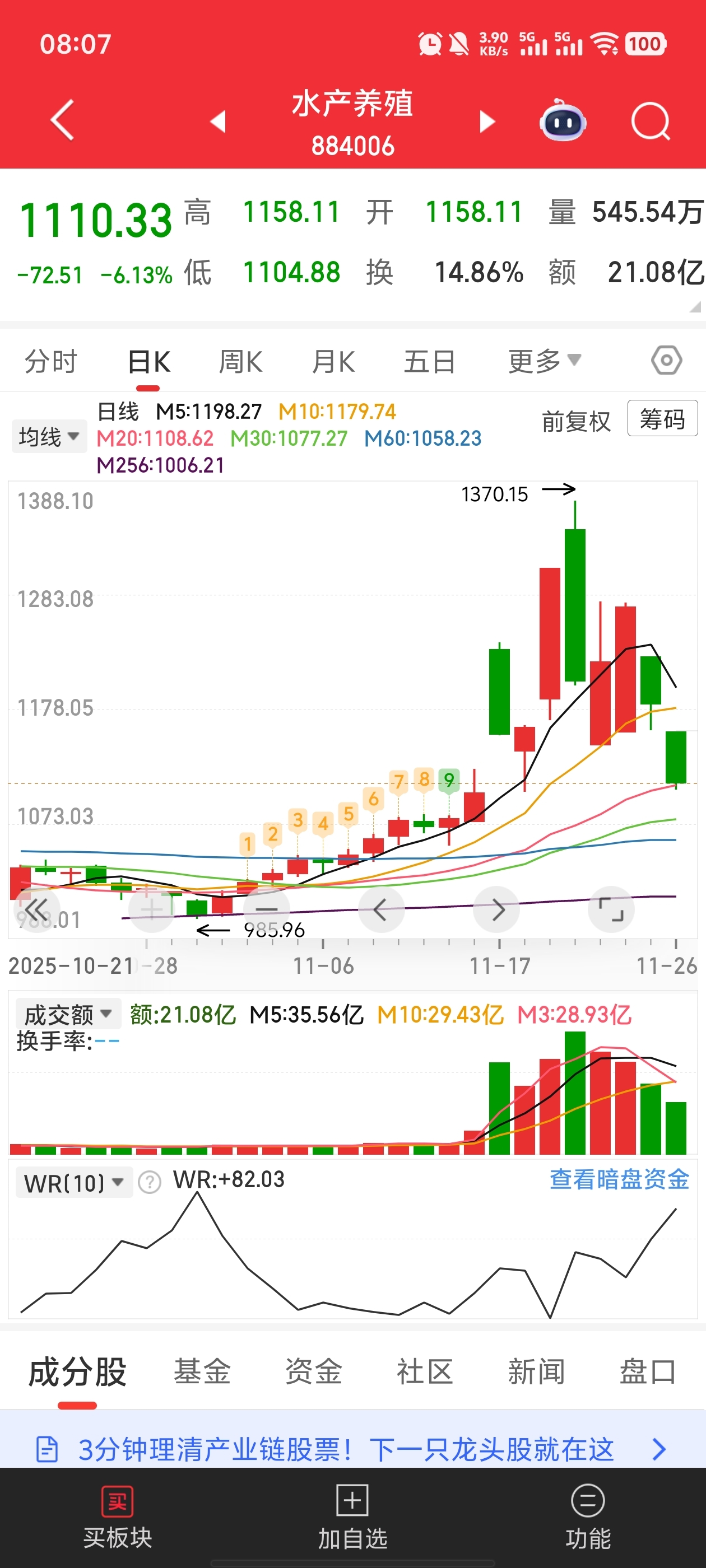This screenshot has width=706, height=1568.
Task: Tap the Wi-Fi status icon
Action: point(605,44)
